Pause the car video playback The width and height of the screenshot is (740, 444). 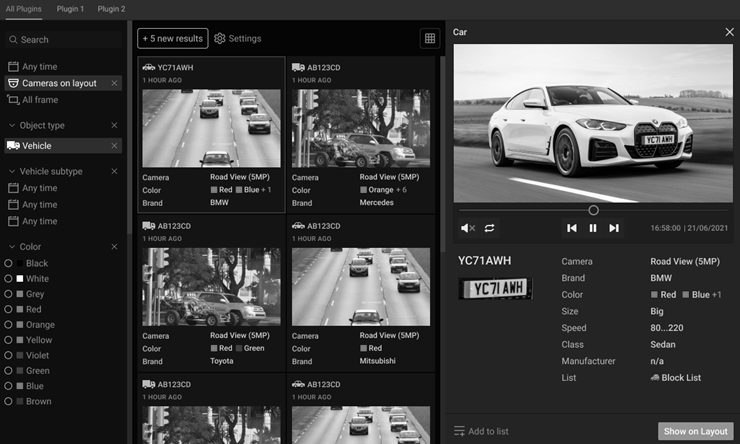pyautogui.click(x=593, y=228)
